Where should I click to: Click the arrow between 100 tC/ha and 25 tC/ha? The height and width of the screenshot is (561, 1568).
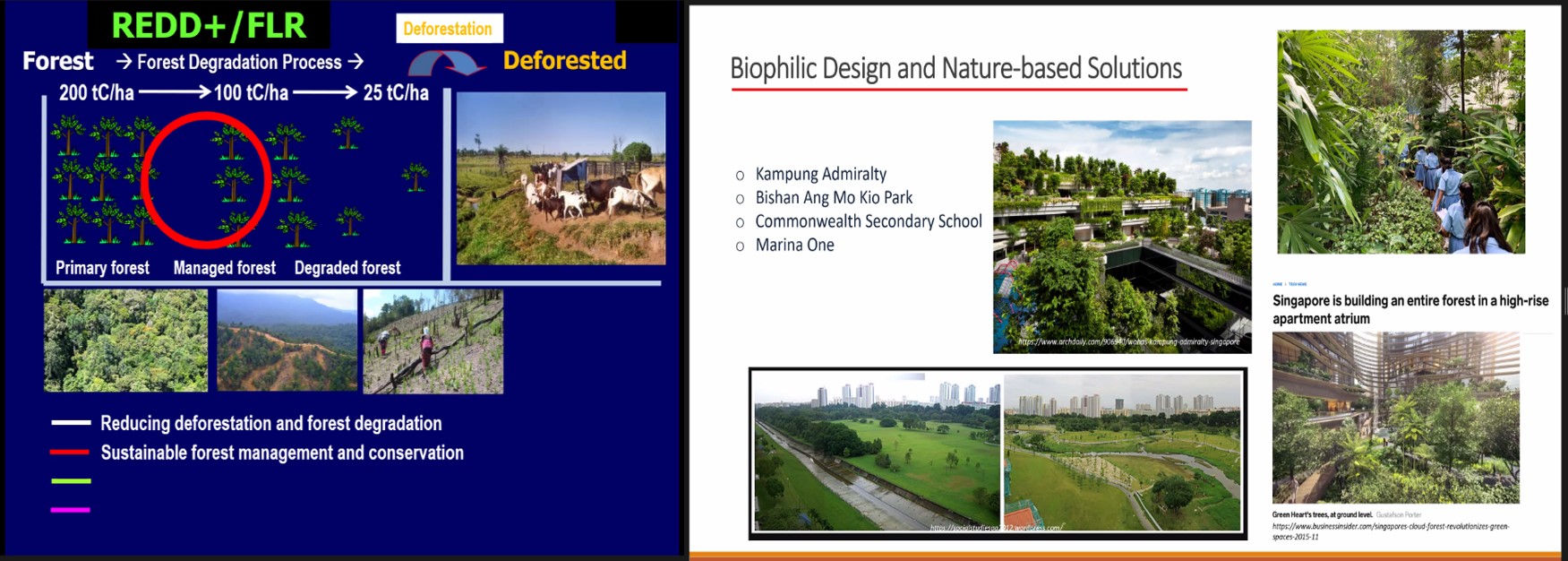325,92
